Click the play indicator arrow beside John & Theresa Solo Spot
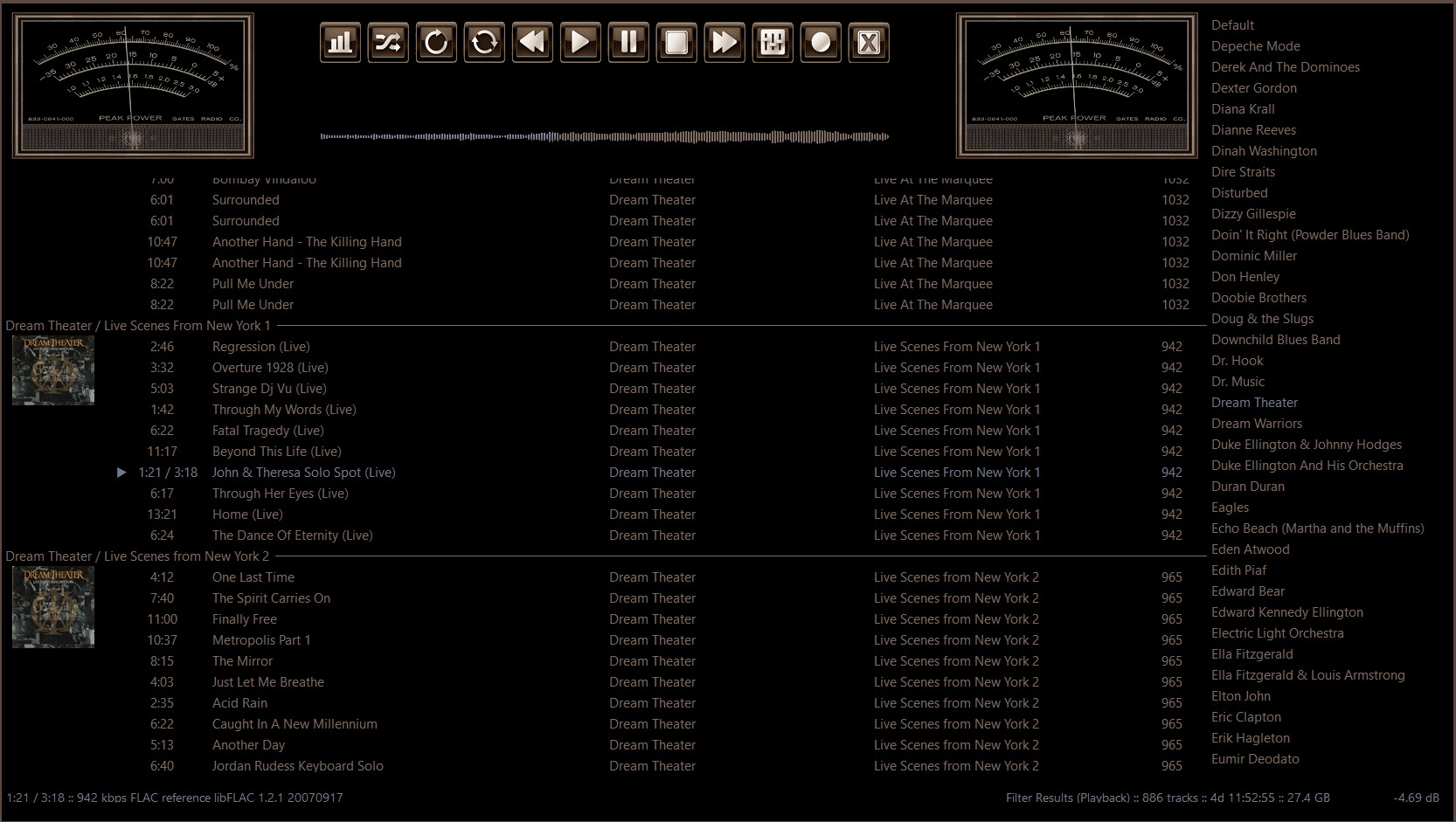The height and width of the screenshot is (822, 1456). click(121, 473)
